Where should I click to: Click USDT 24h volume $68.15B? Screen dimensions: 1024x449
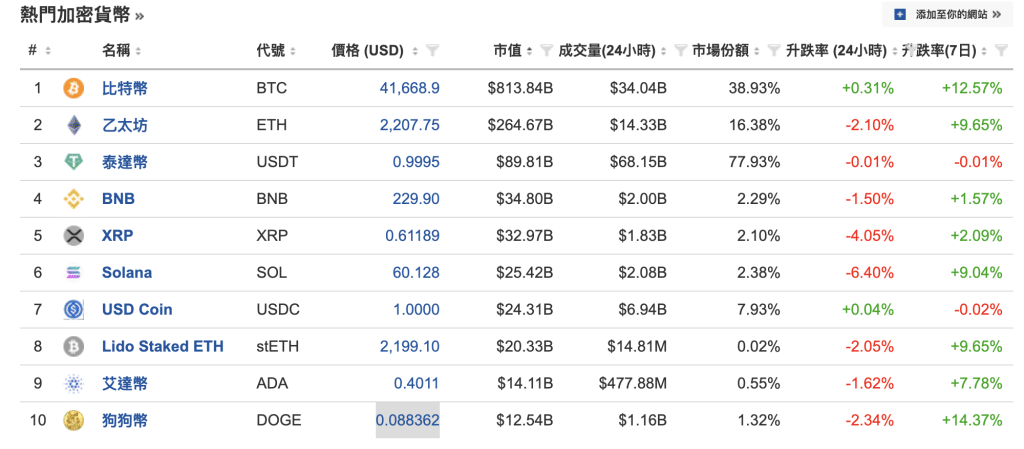(x=637, y=162)
